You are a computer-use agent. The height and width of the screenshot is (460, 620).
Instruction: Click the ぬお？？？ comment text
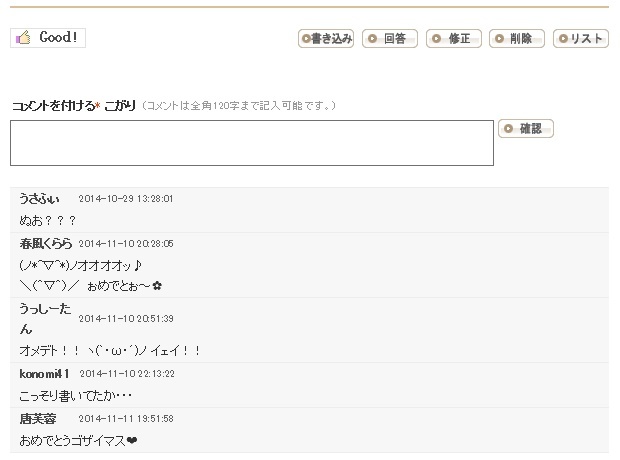(48, 220)
